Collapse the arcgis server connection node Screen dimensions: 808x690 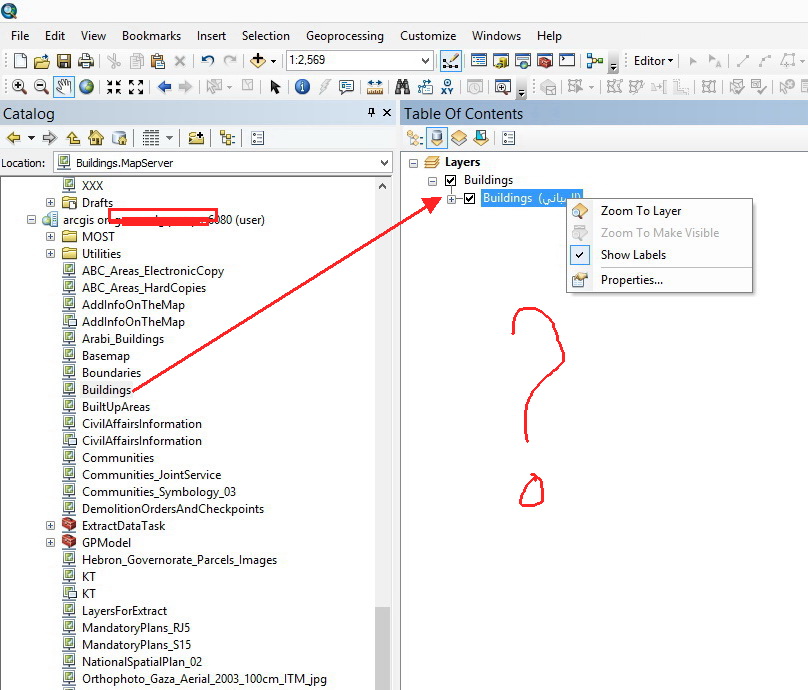[31, 220]
